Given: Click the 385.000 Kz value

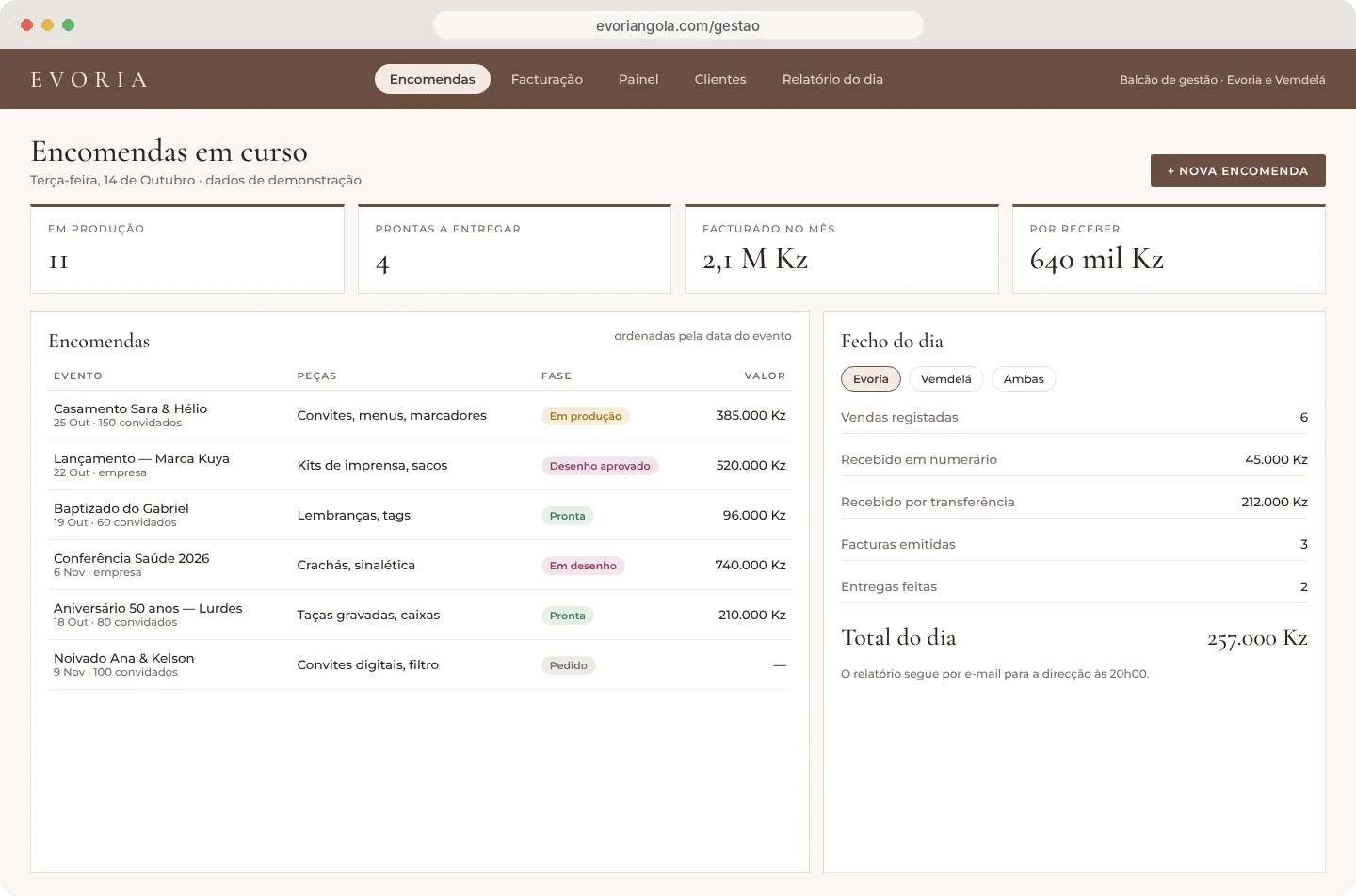Looking at the screenshot, I should coord(751,415).
